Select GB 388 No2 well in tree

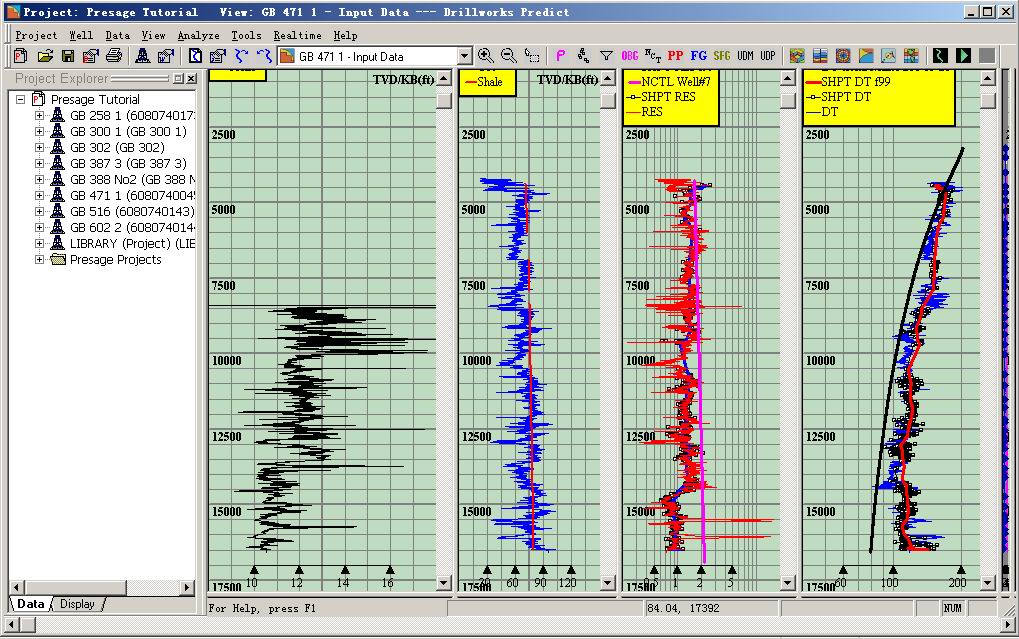point(132,179)
